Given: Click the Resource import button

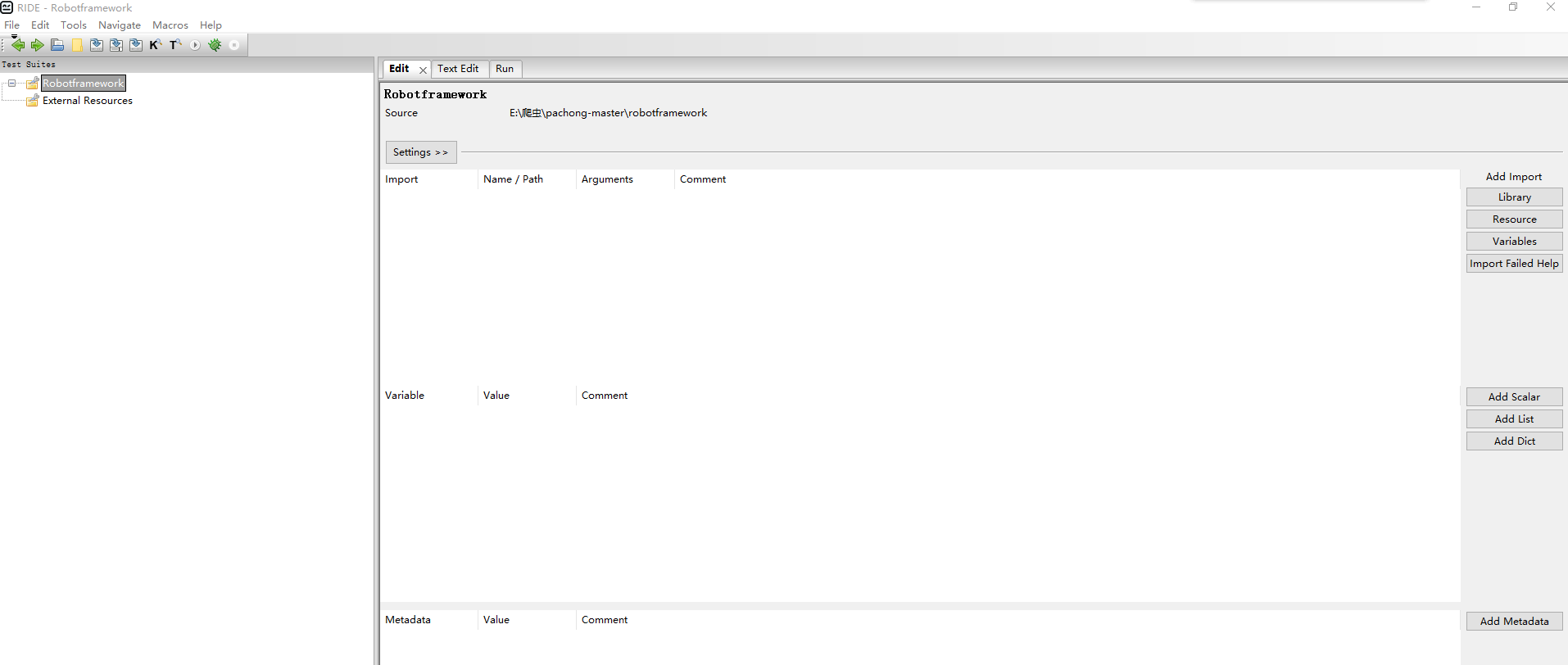Looking at the screenshot, I should click(x=1514, y=219).
